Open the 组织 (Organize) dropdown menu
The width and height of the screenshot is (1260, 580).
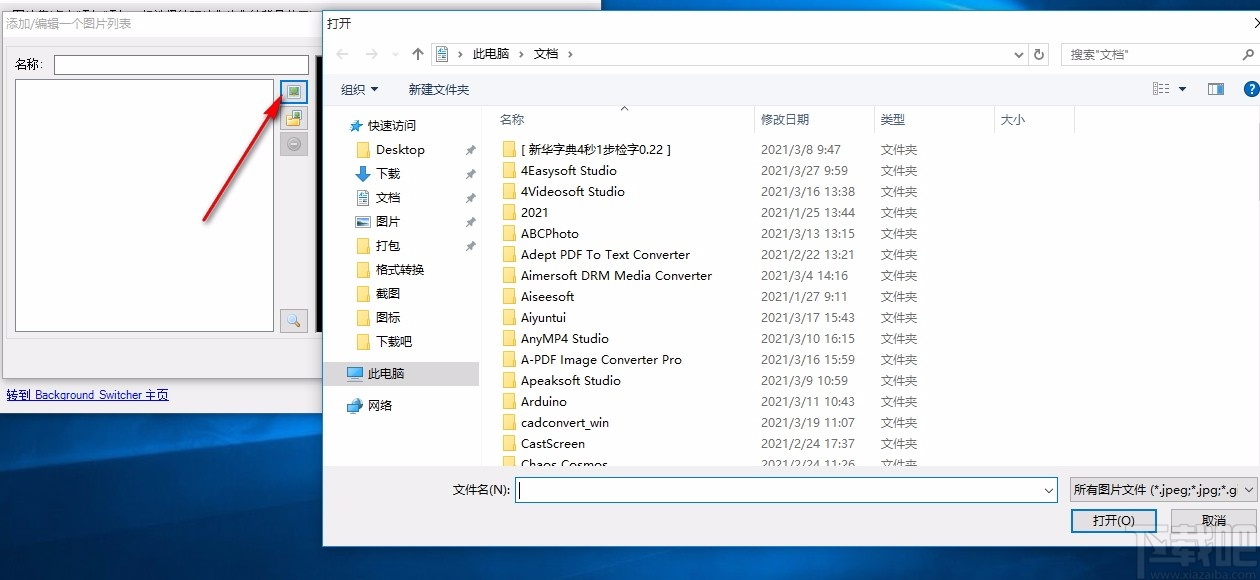(358, 88)
